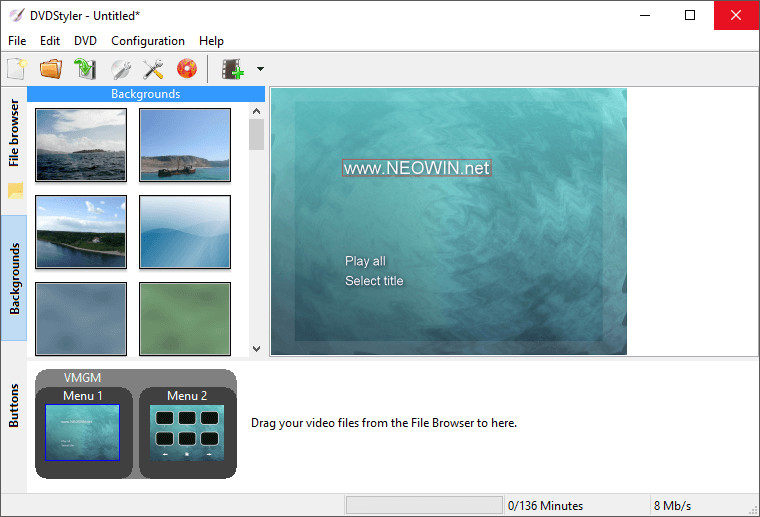Open project using the folder icon
Image resolution: width=760 pixels, height=517 pixels.
pos(51,69)
